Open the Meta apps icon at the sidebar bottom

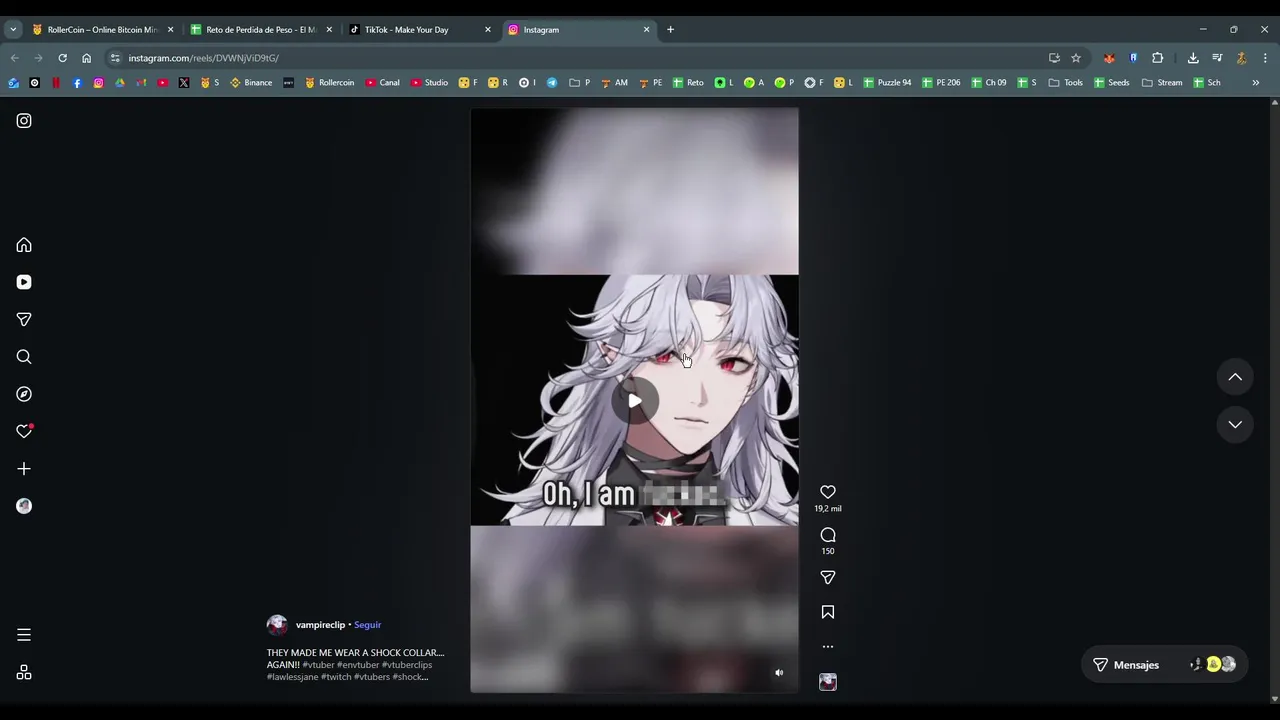point(24,673)
